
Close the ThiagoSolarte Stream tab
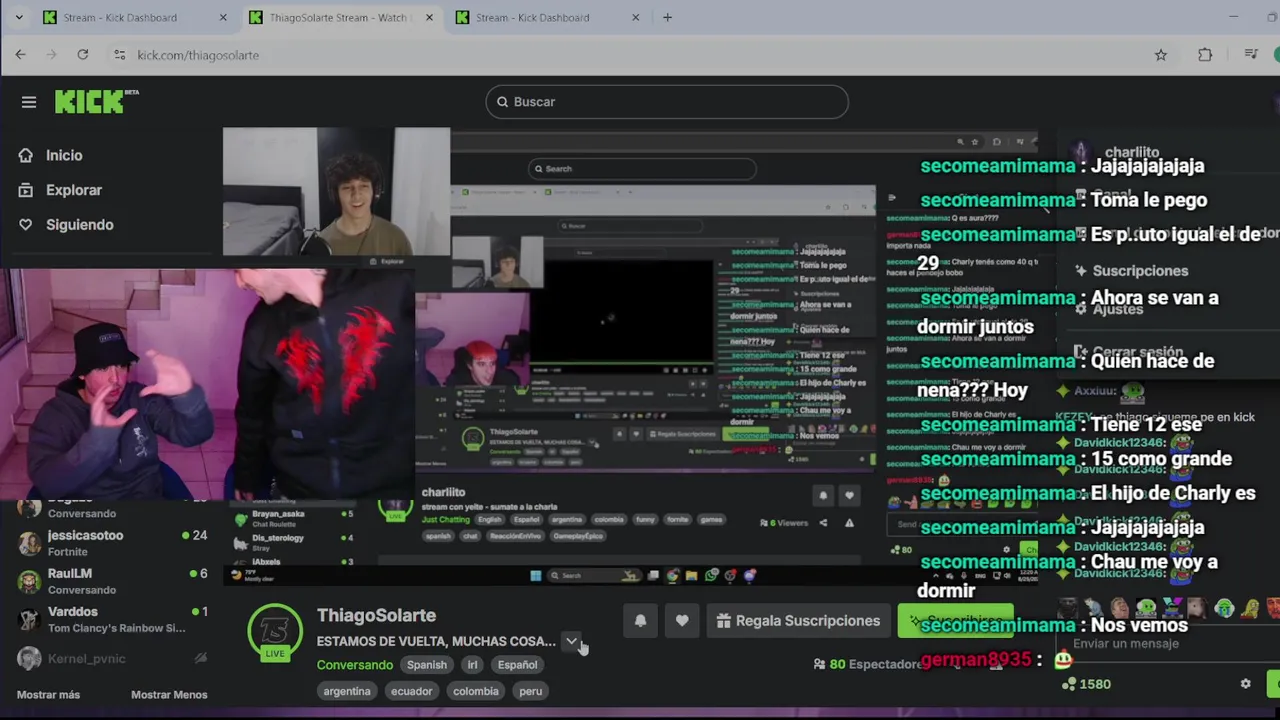coord(429,17)
